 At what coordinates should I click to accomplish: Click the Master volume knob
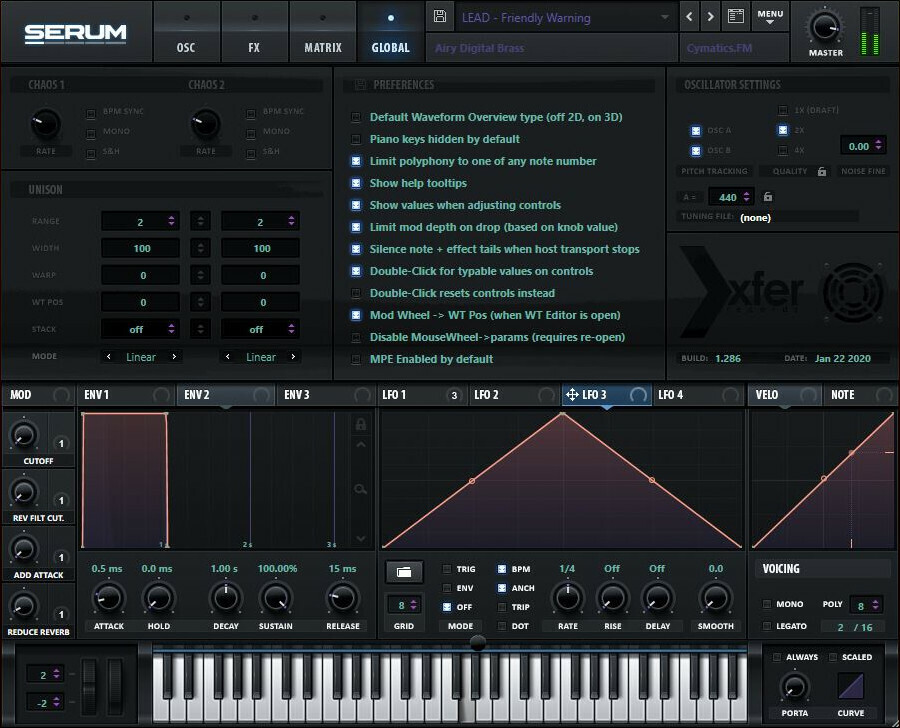click(825, 27)
